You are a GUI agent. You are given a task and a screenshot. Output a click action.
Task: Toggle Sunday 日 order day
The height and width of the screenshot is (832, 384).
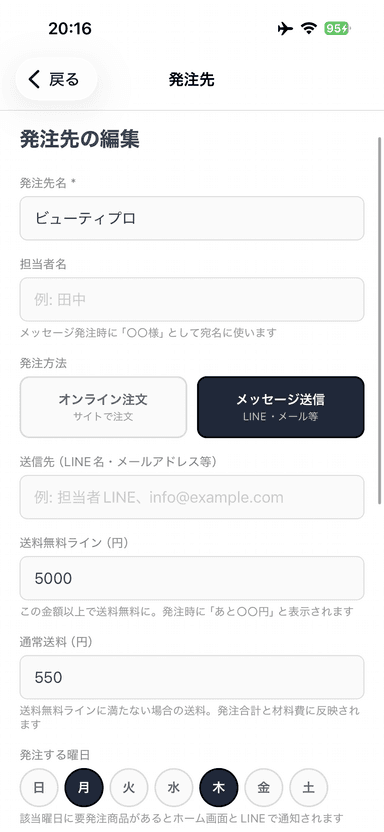point(39,787)
